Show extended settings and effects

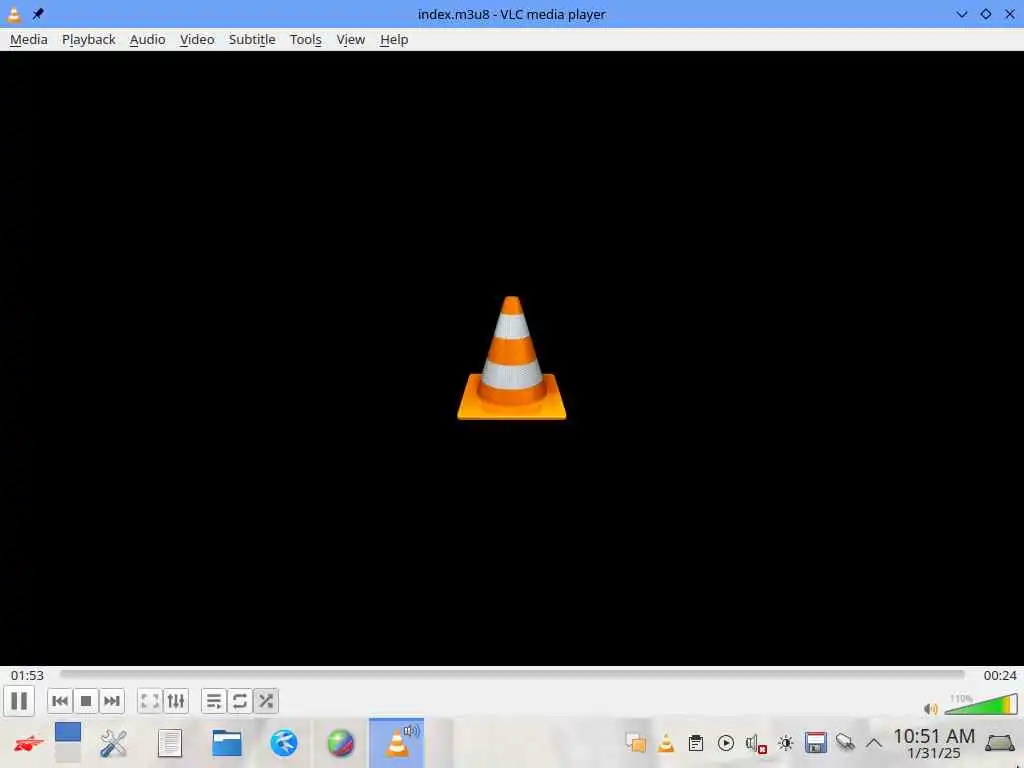(176, 701)
